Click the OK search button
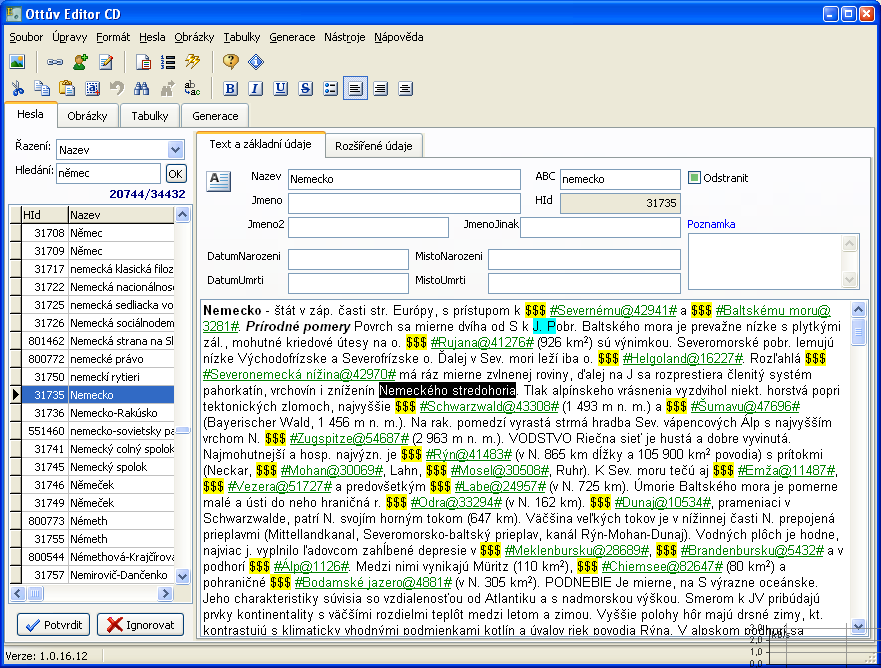The width and height of the screenshot is (881, 668). pos(176,173)
